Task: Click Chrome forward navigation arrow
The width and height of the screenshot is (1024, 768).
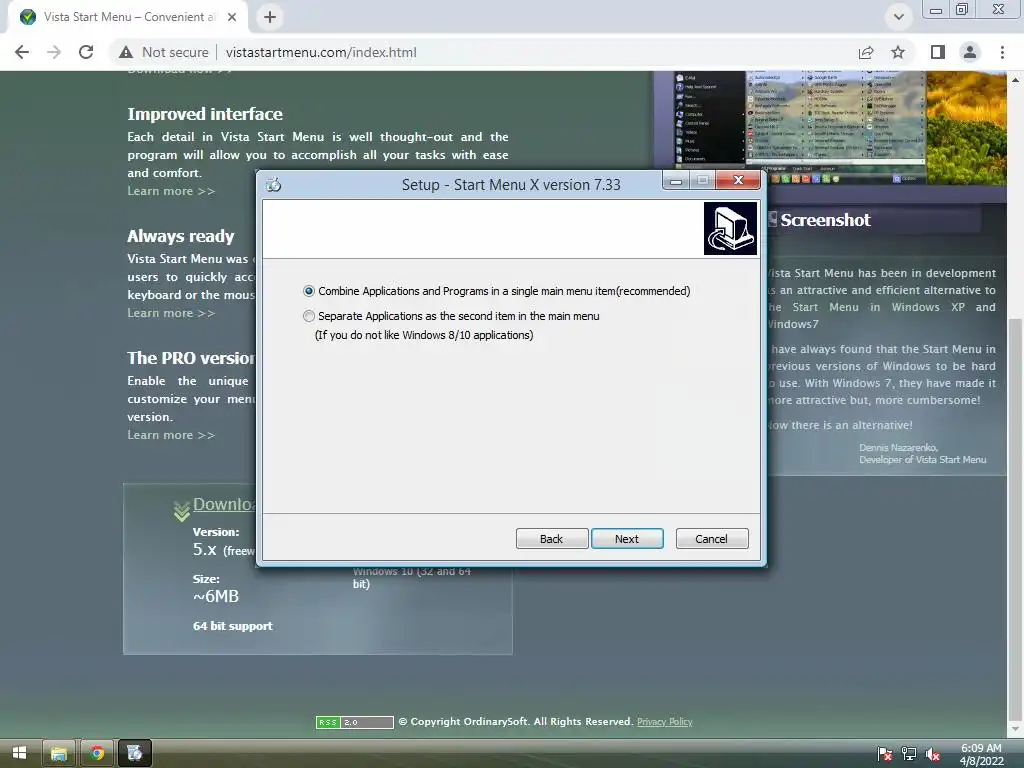Action: (x=54, y=52)
